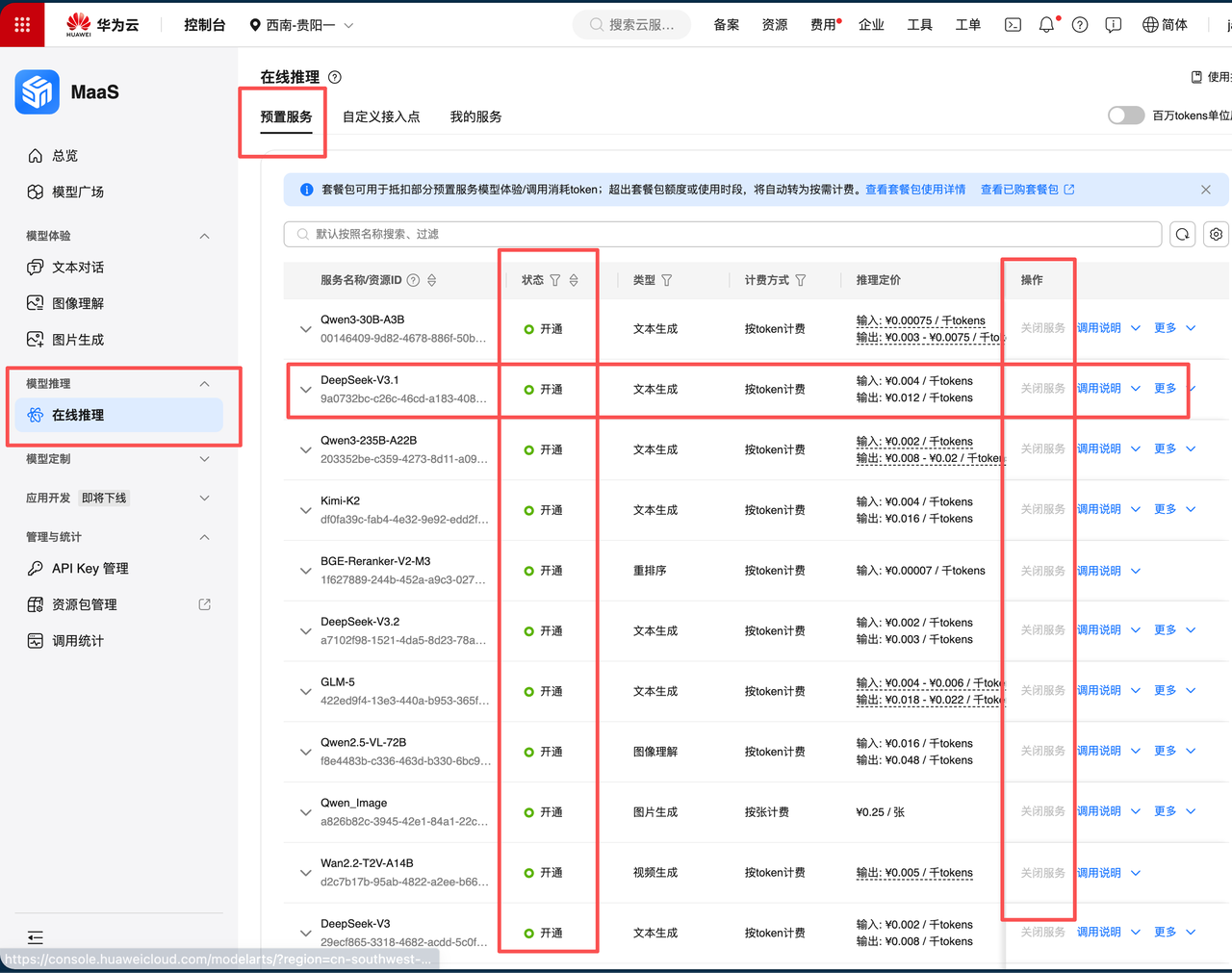Click 关闭服务 for Qwen_Image
Image resolution: width=1232 pixels, height=973 pixels.
pos(1042,811)
